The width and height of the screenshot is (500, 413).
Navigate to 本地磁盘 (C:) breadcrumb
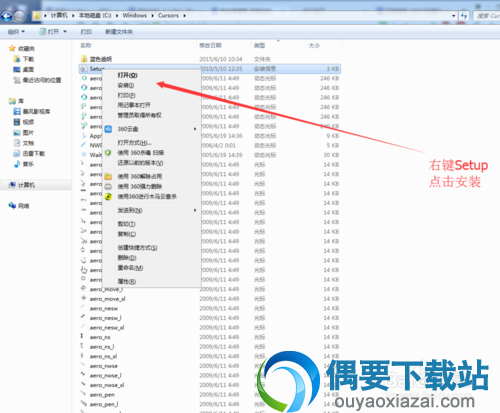click(95, 15)
